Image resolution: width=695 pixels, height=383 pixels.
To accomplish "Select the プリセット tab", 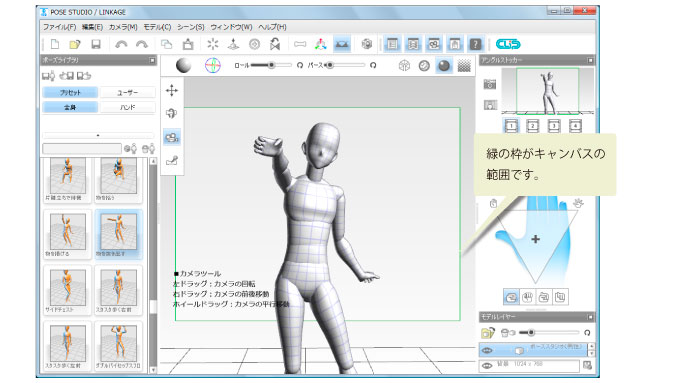I will tap(70, 92).
